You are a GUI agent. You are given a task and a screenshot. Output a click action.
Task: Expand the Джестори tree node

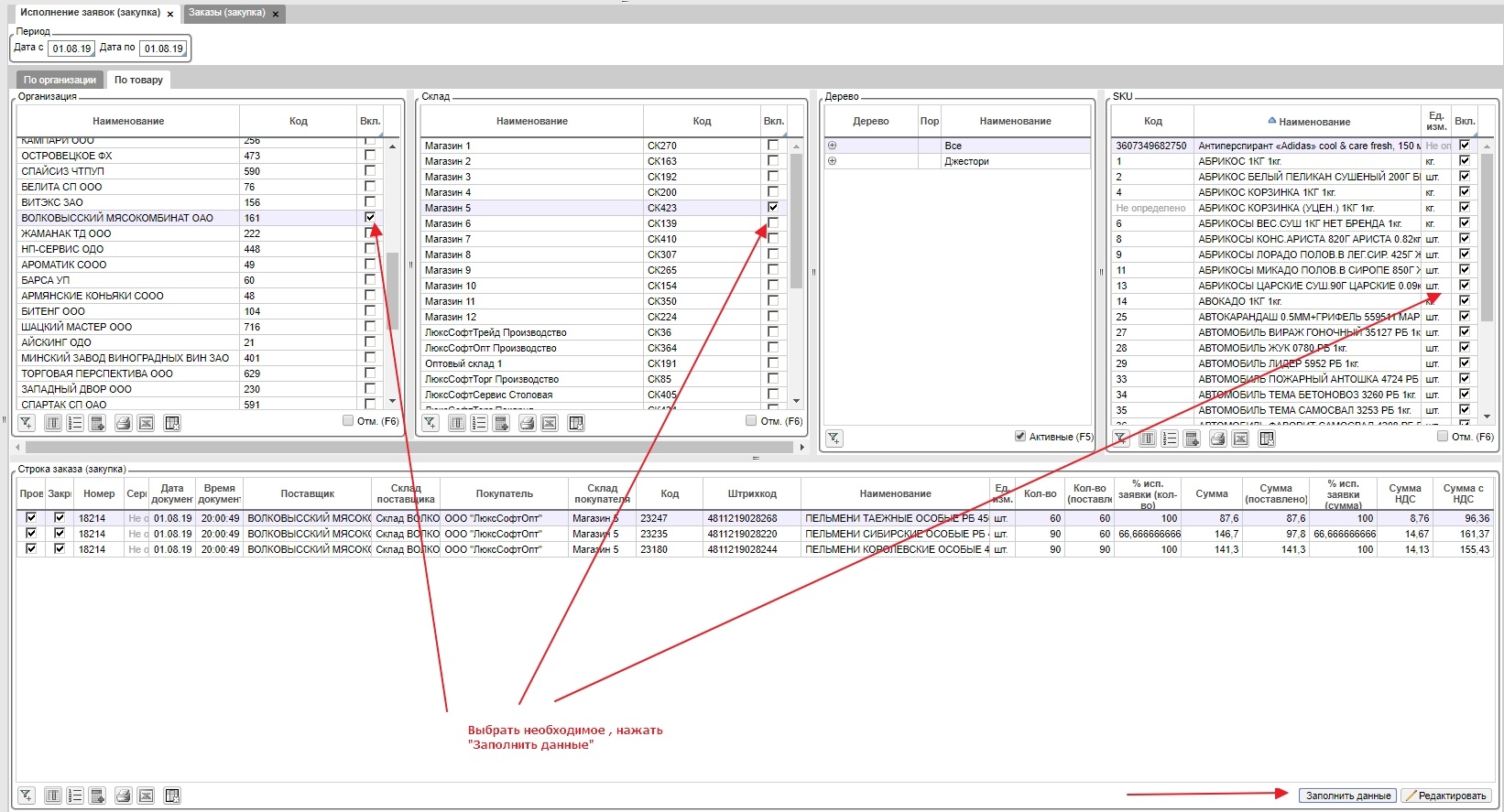coord(832,161)
